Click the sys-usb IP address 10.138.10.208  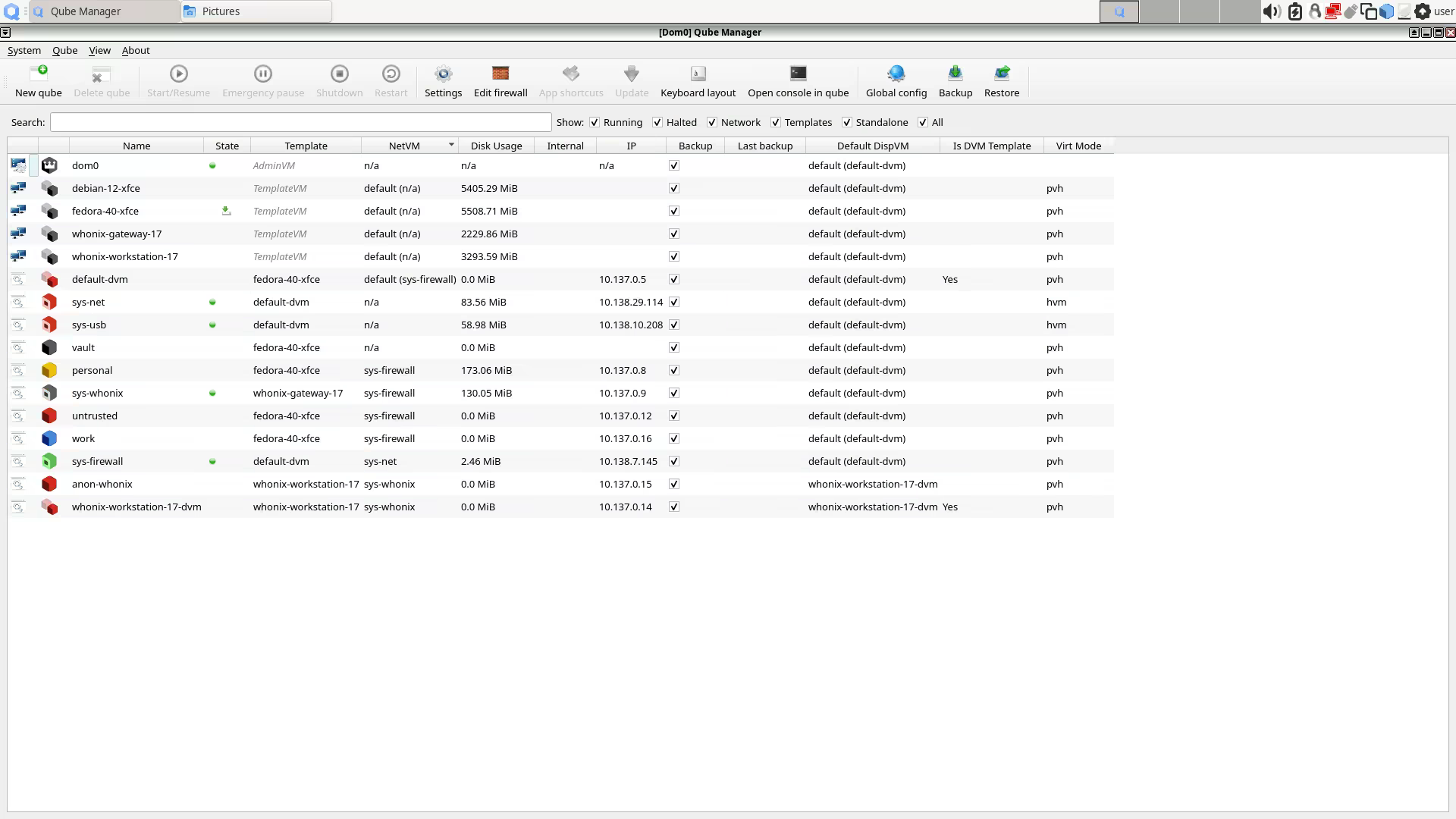tap(631, 325)
